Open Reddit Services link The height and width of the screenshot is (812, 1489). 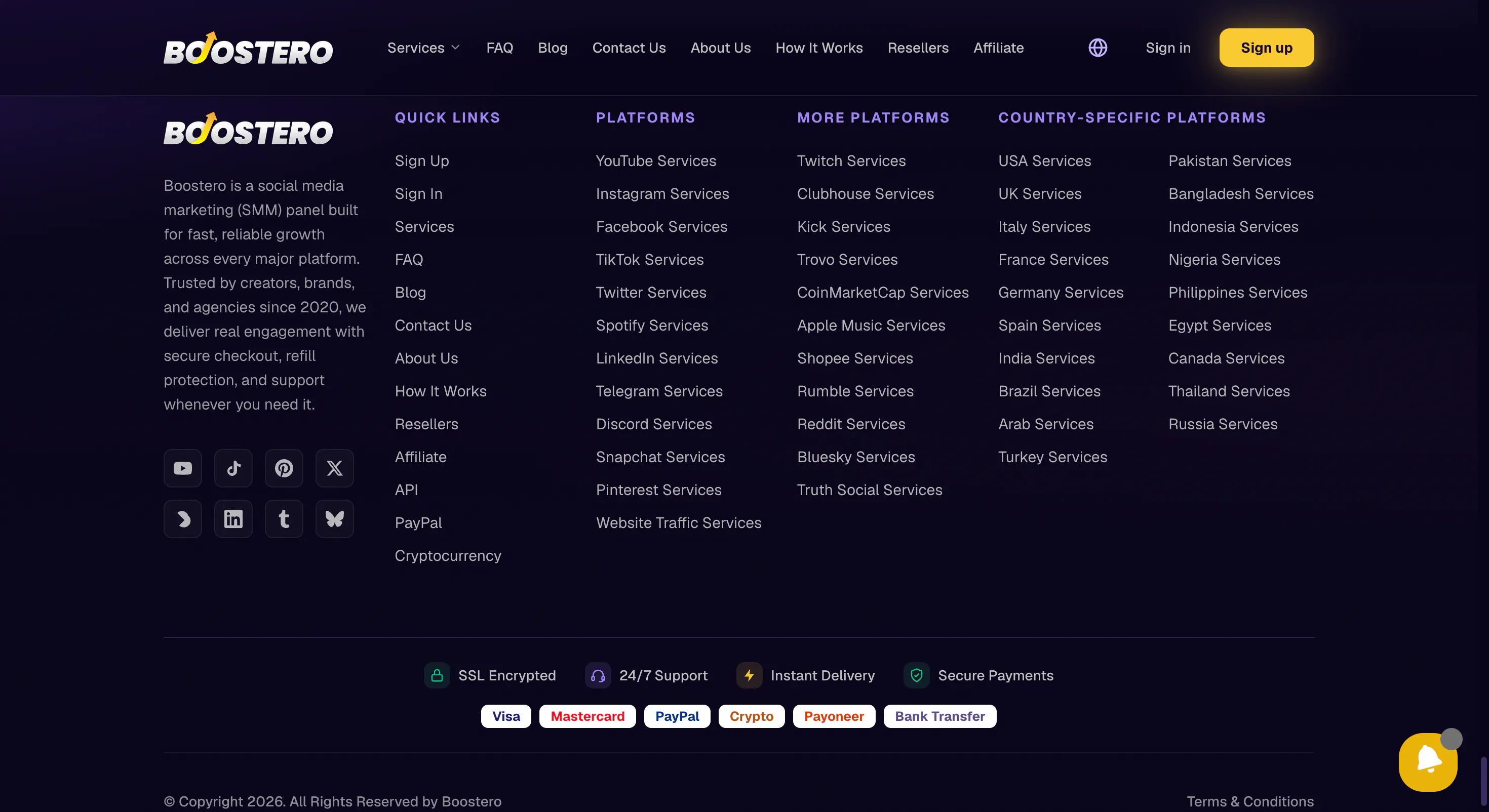tap(851, 424)
